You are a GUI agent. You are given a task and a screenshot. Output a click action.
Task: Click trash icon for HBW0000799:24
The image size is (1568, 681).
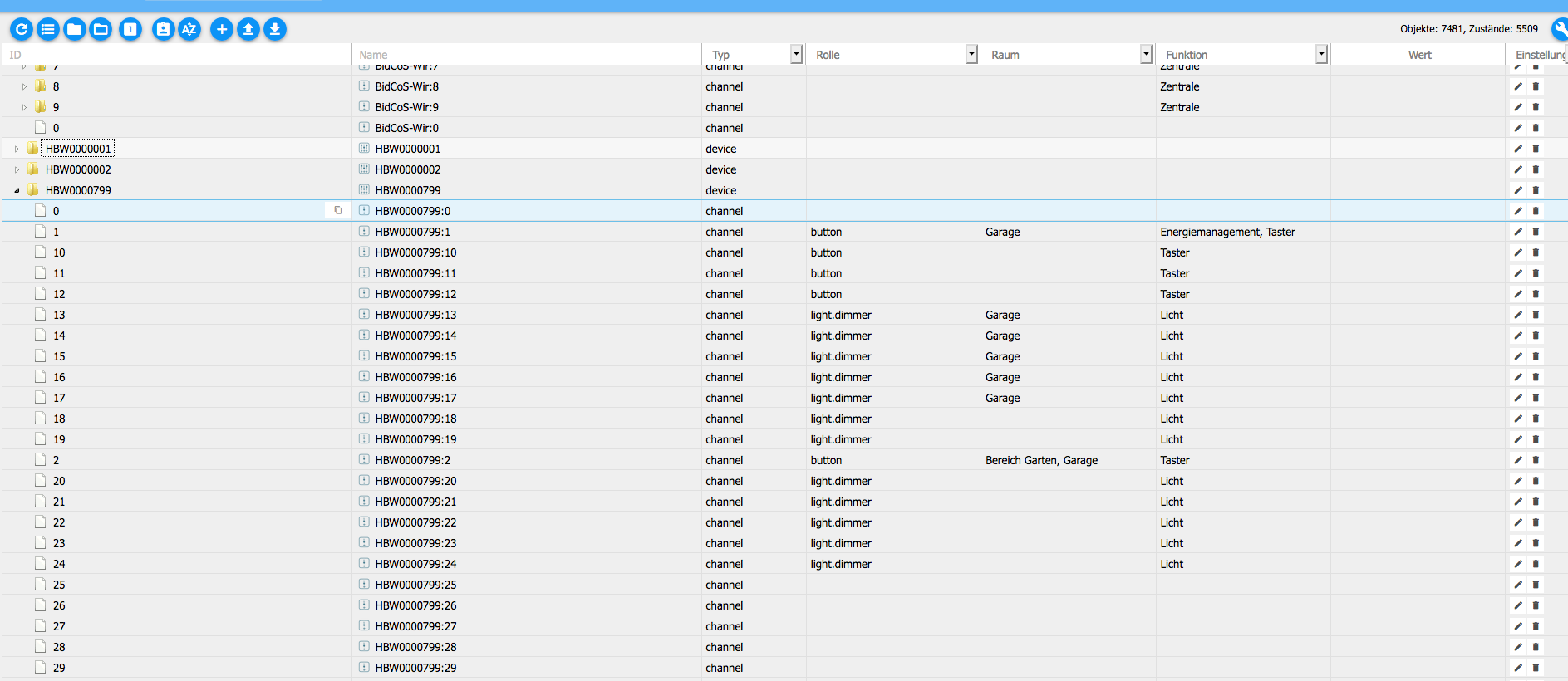tap(1536, 564)
